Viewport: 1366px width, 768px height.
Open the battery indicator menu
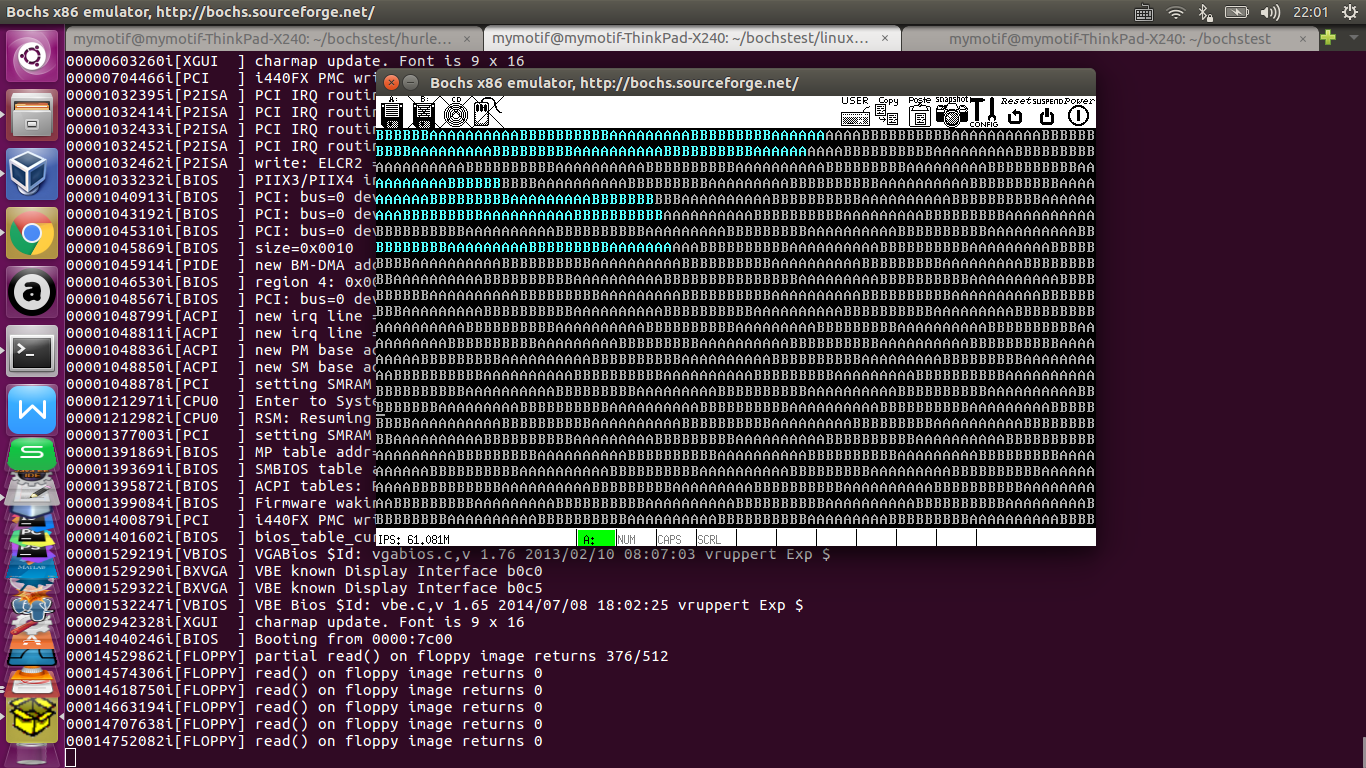[x=1237, y=12]
